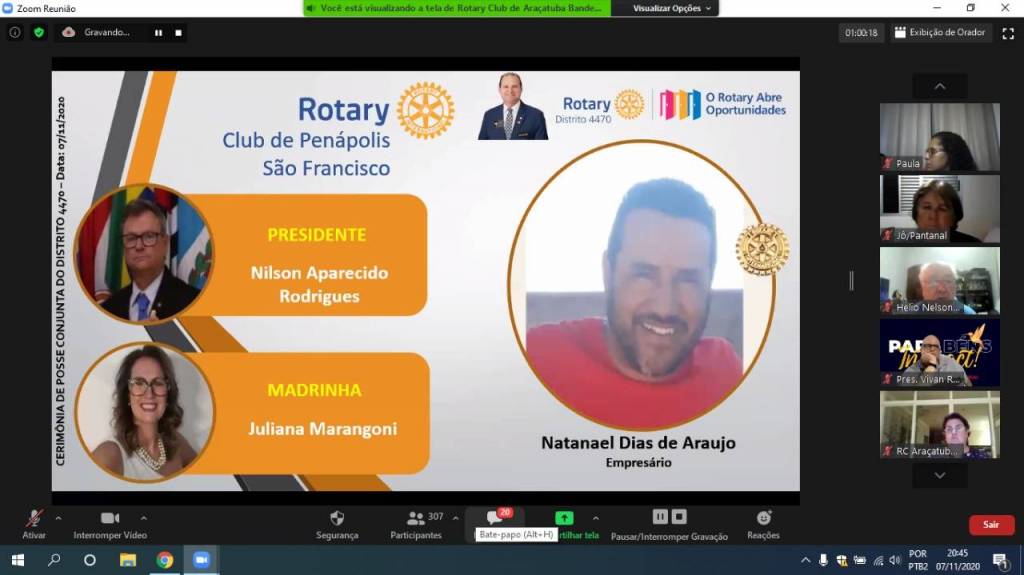Click the green Compartilhar tela icon

tap(564, 518)
